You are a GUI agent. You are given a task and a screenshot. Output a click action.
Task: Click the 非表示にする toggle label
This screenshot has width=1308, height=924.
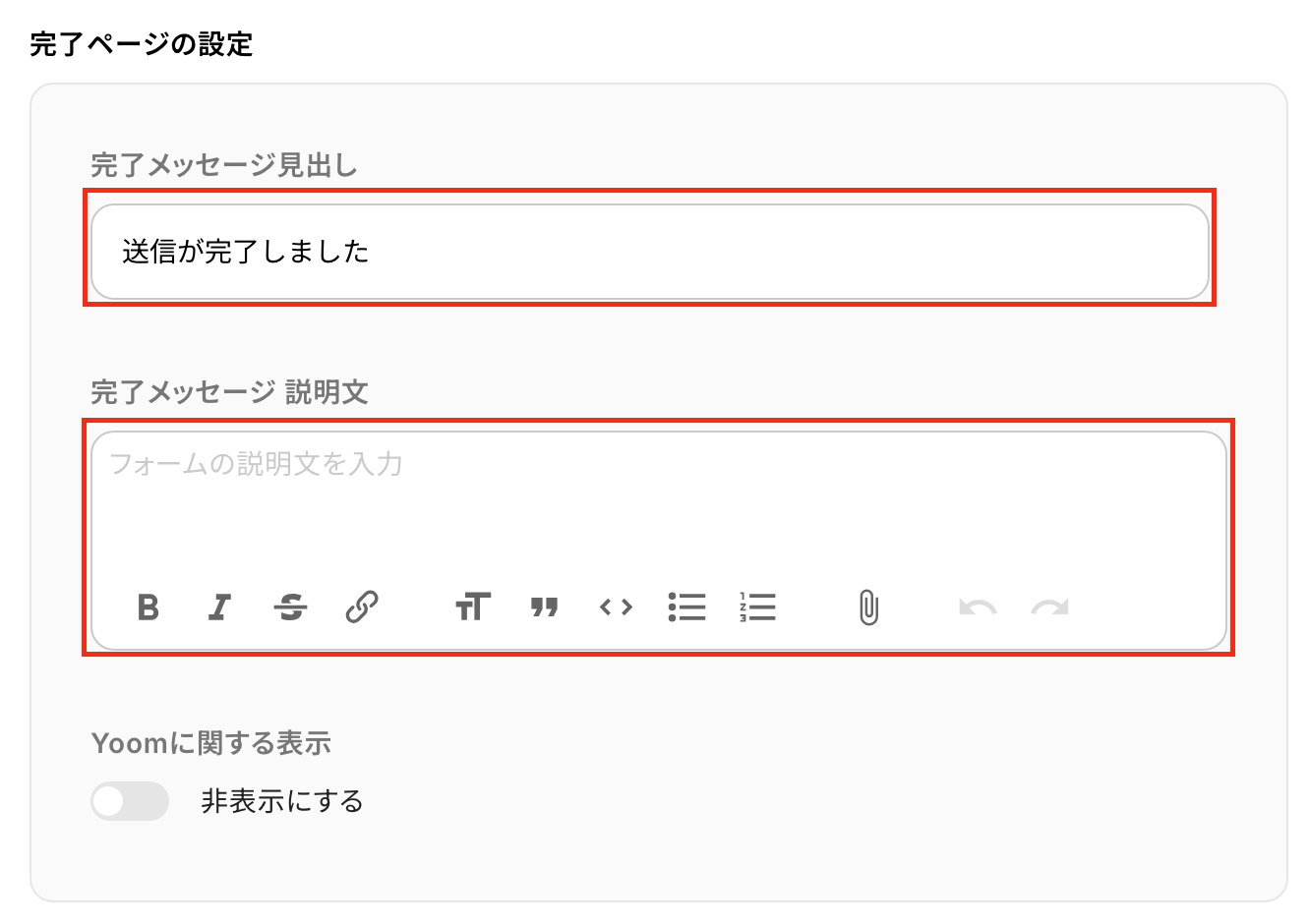point(282,801)
